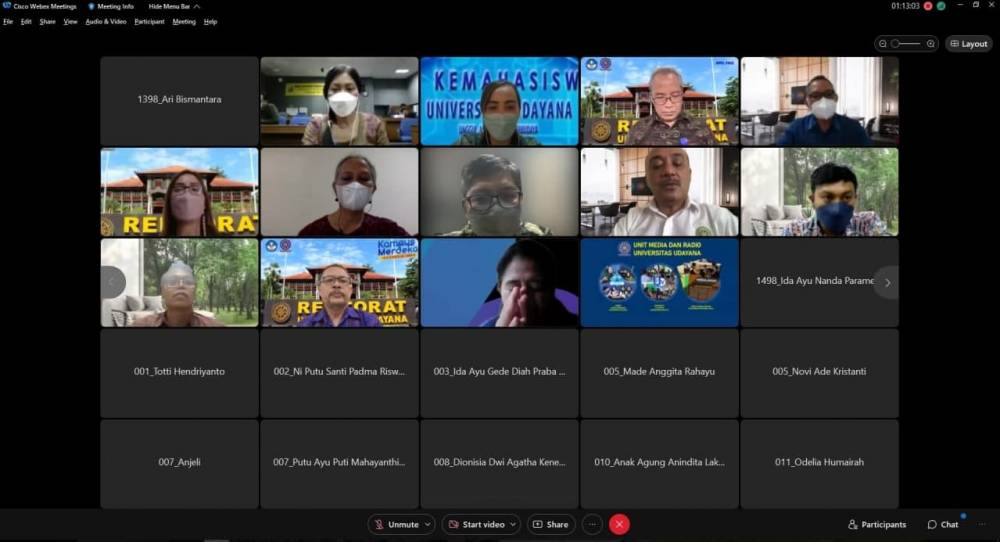
Task: Open the Help menu
Action: (x=210, y=22)
